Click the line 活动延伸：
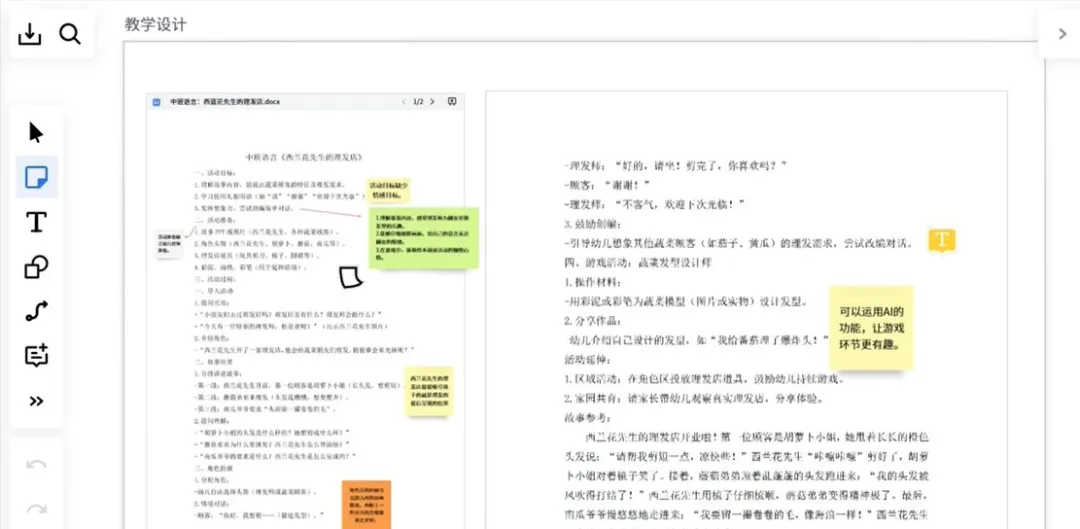 tap(588, 360)
